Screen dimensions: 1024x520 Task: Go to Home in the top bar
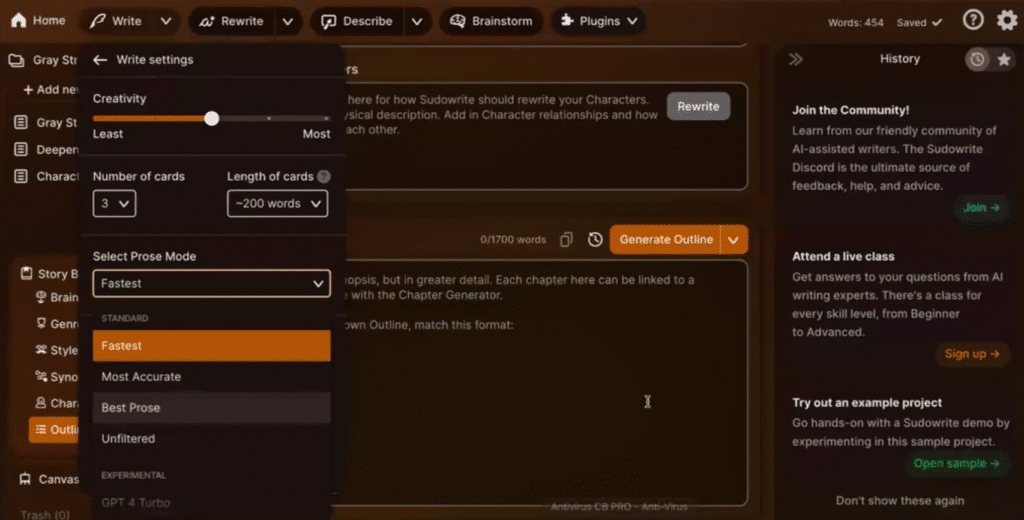click(x=39, y=21)
